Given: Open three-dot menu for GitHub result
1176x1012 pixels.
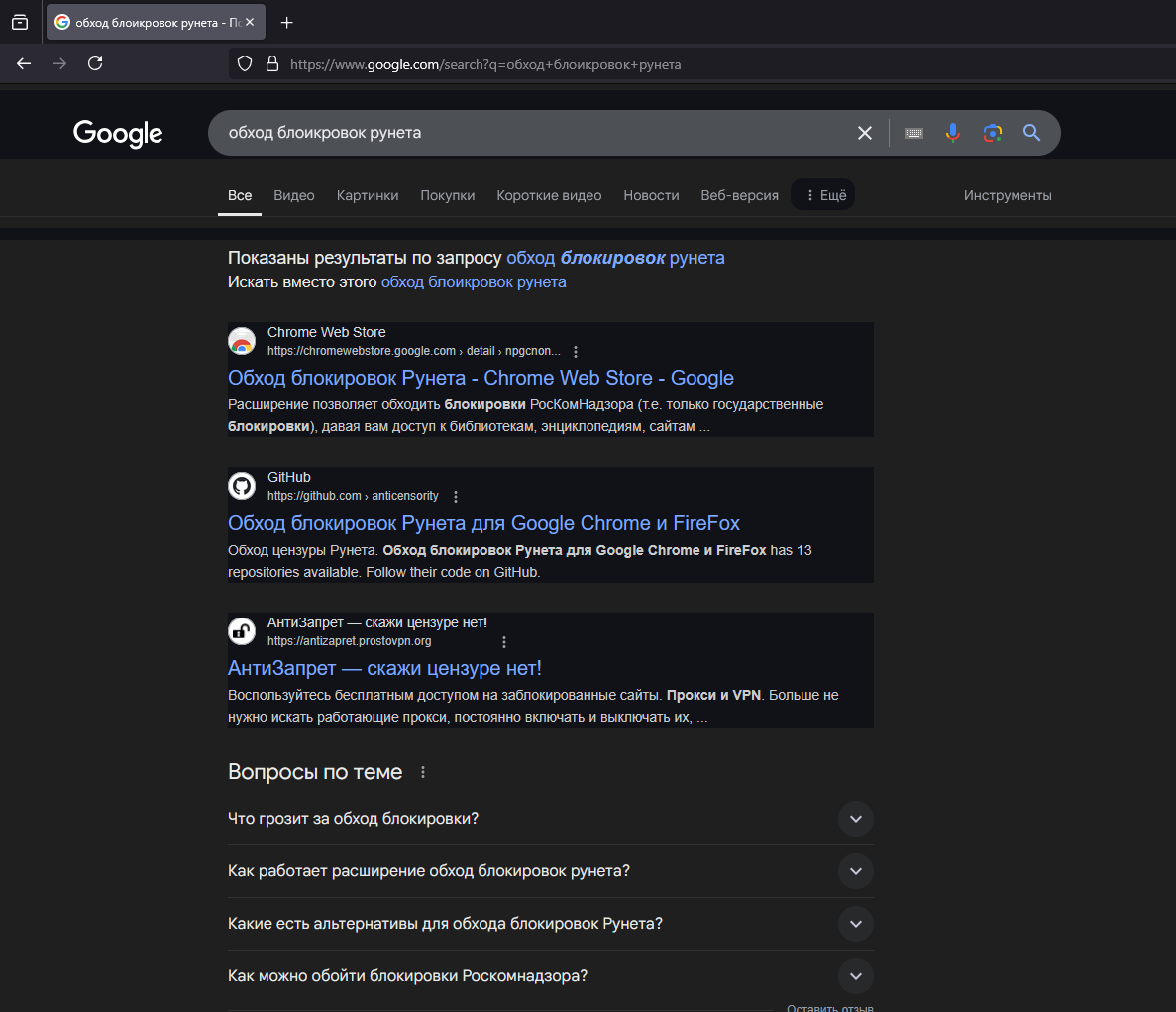Looking at the screenshot, I should point(456,496).
